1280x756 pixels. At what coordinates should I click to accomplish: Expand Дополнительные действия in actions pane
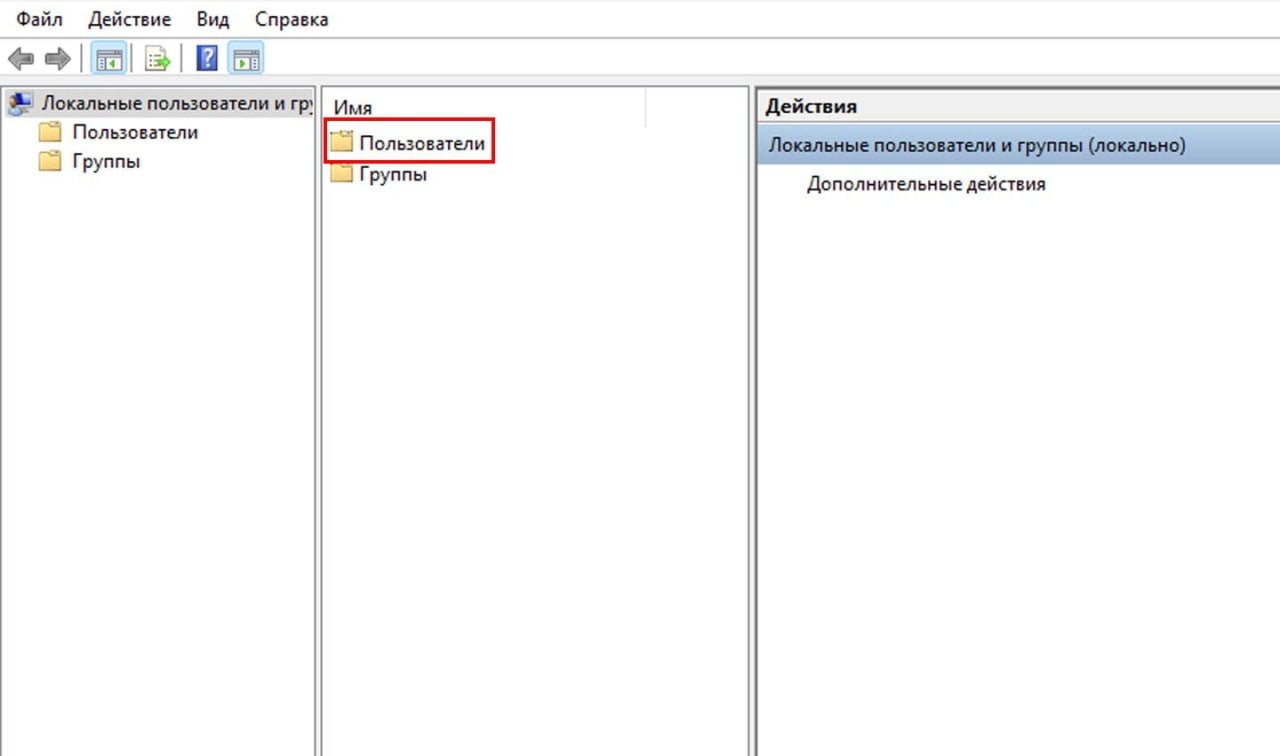tap(926, 184)
